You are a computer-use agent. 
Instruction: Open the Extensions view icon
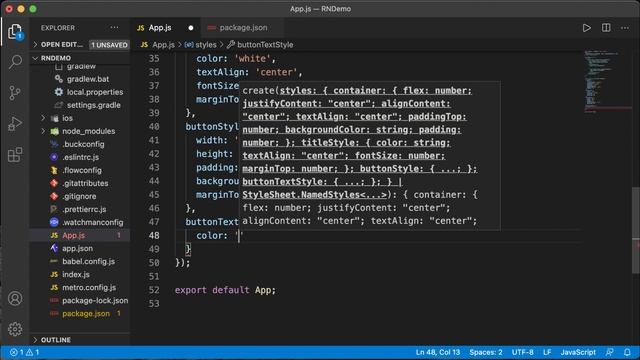[x=15, y=155]
